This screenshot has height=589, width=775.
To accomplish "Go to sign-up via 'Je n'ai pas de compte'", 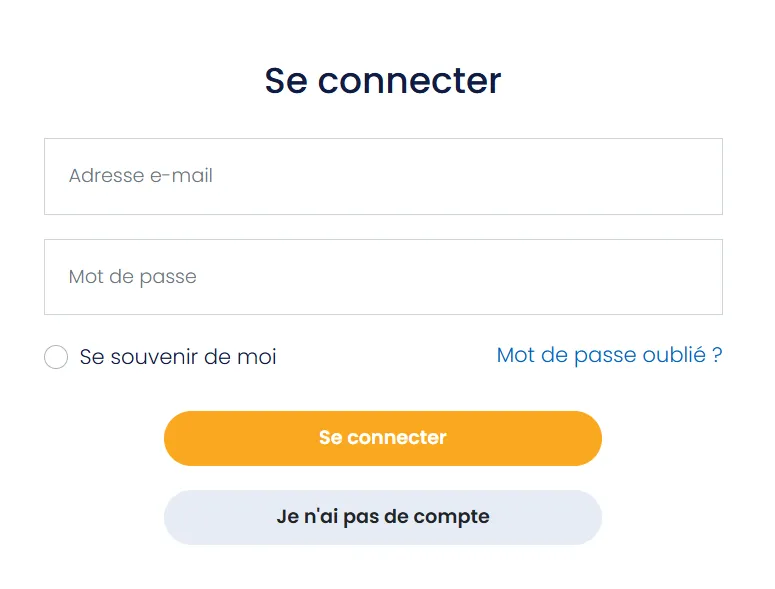I will pos(383,517).
